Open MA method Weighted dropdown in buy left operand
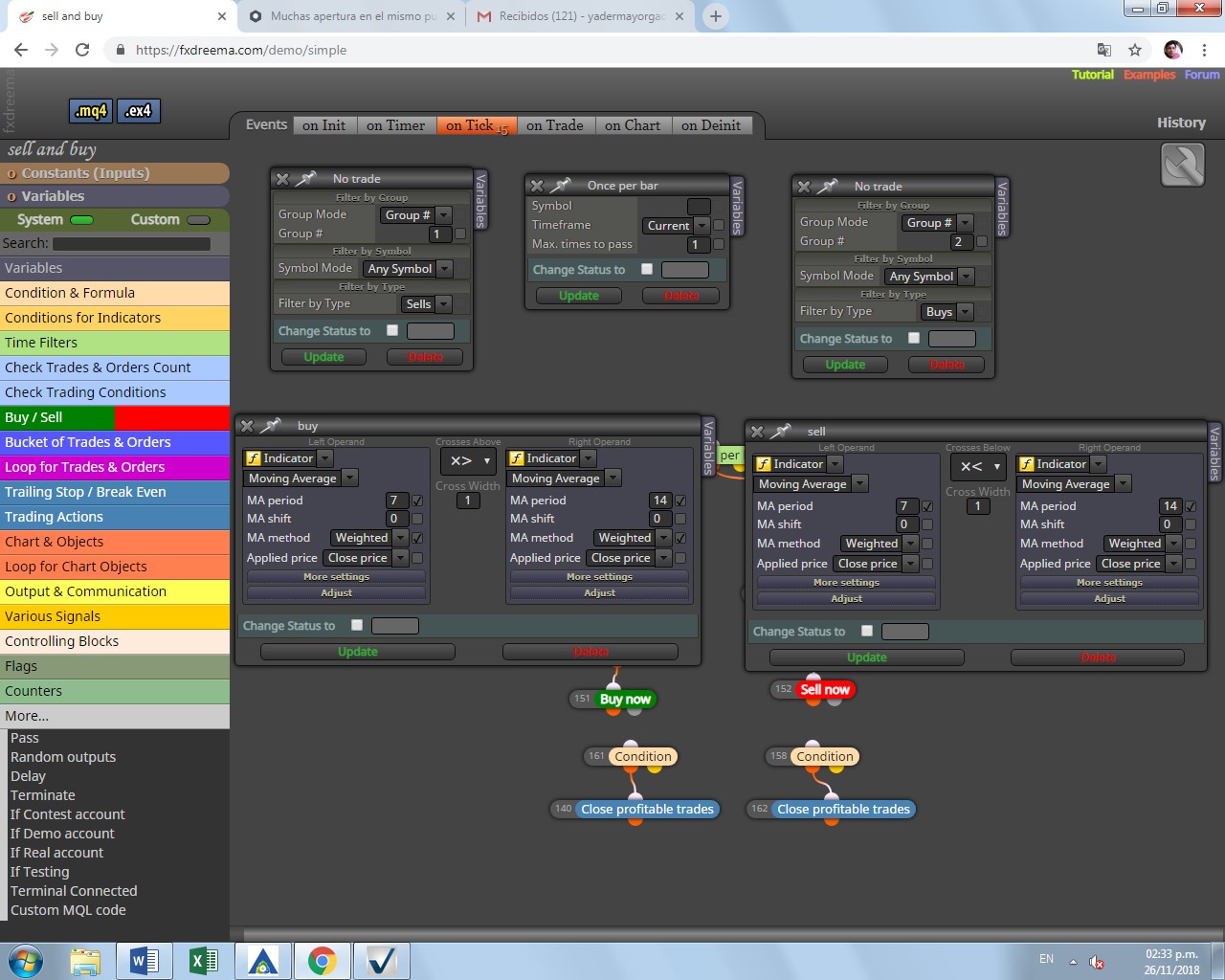 click(x=369, y=538)
